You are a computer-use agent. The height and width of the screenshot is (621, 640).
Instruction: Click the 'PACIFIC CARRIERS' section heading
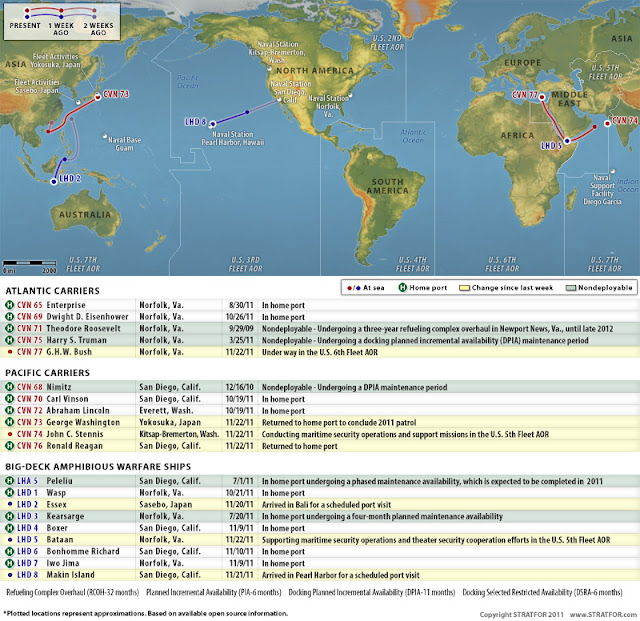[47, 373]
